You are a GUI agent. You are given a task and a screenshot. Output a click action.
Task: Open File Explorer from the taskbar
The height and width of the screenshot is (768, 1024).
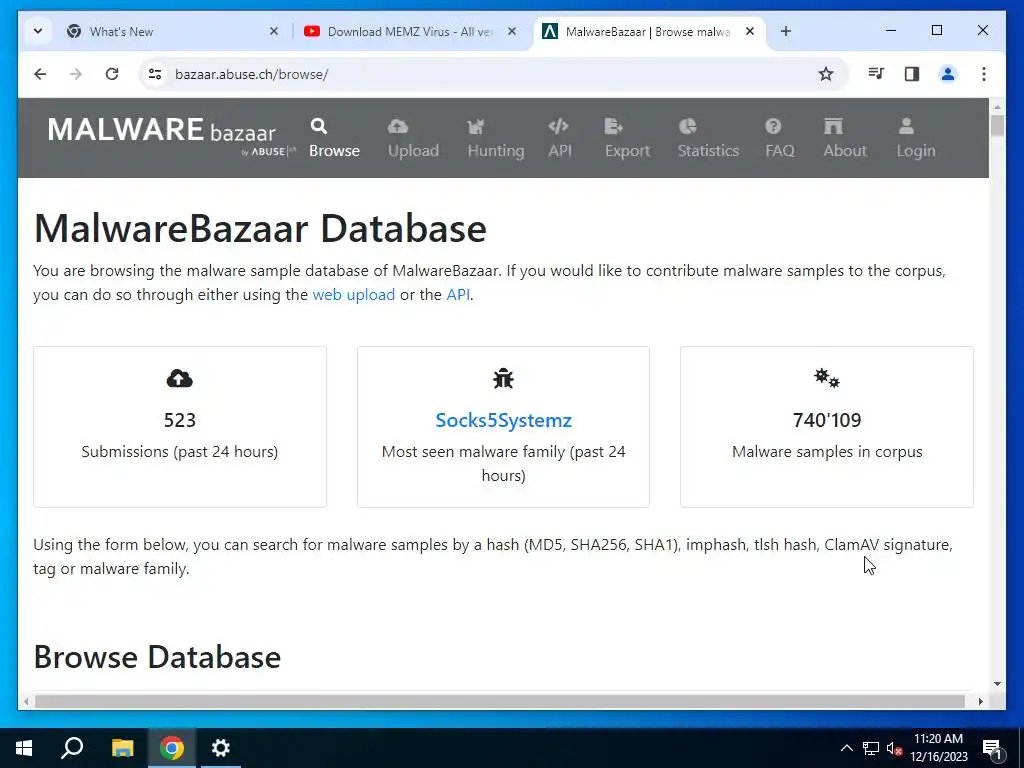tap(122, 748)
